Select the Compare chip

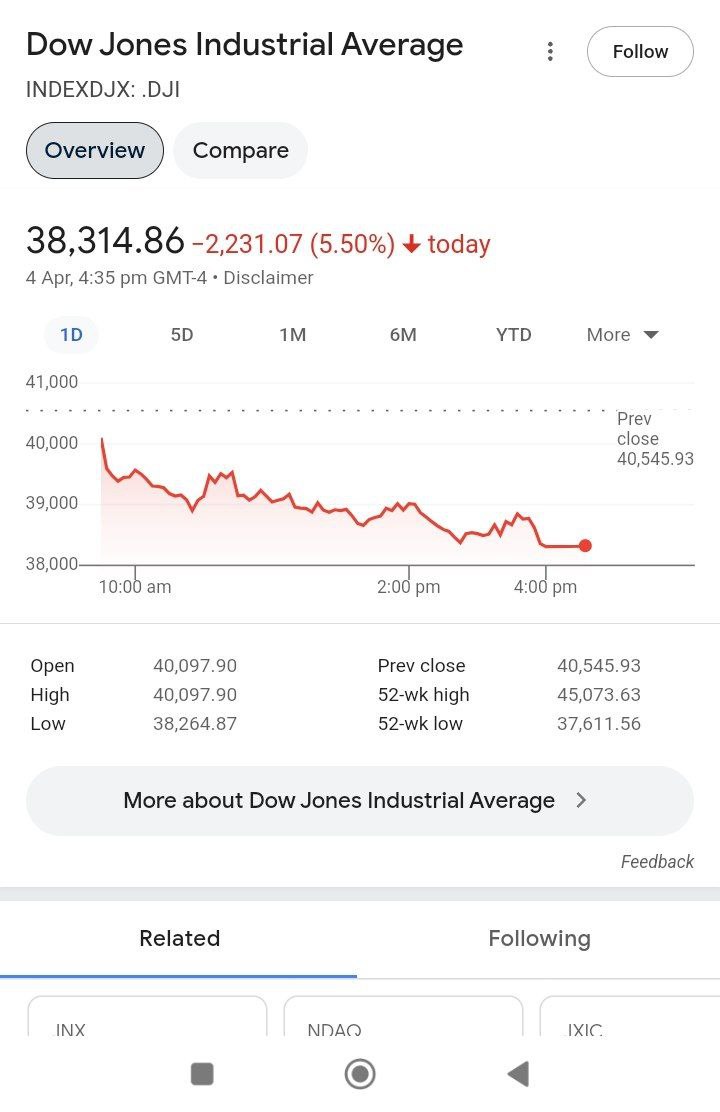pyautogui.click(x=240, y=150)
